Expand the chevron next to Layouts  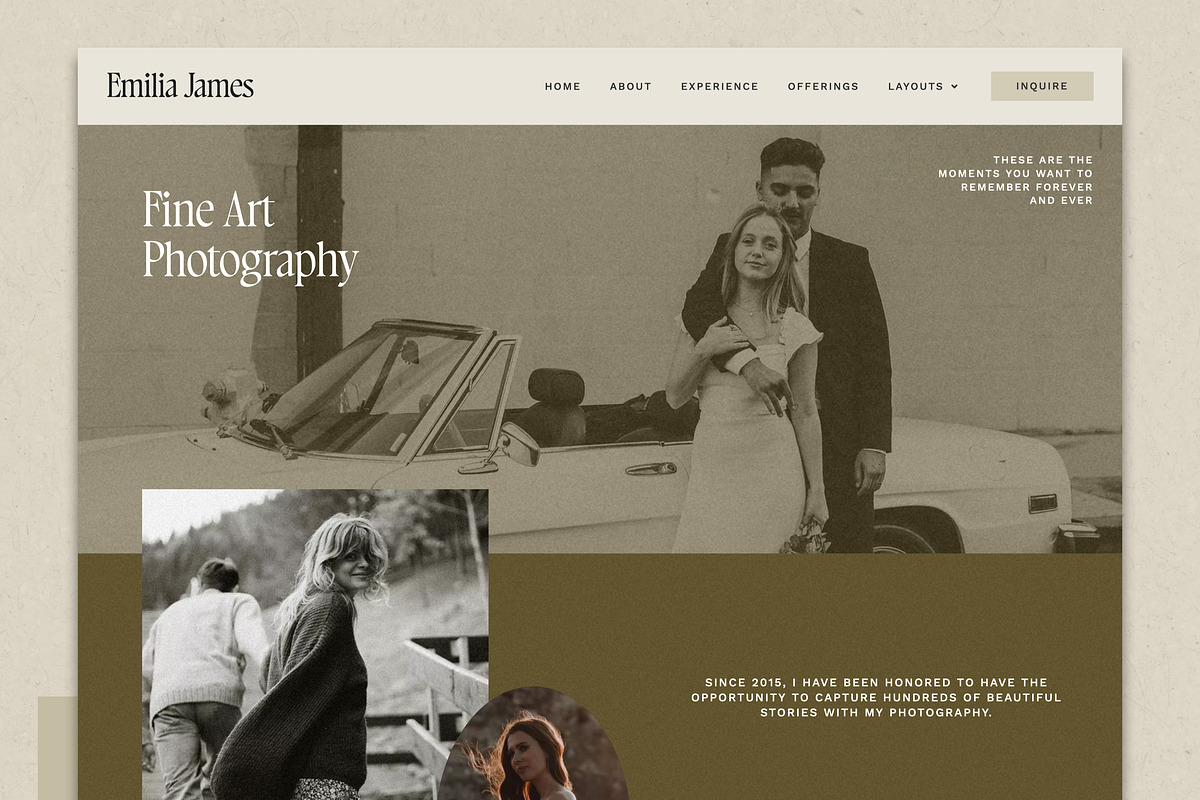click(954, 87)
